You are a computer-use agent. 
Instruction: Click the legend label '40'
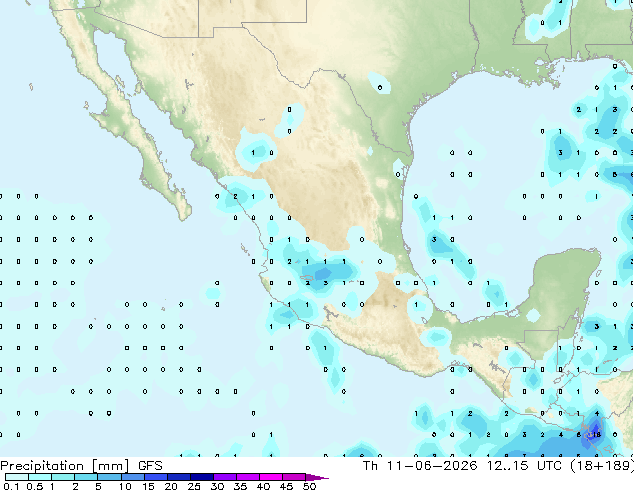[263, 486]
